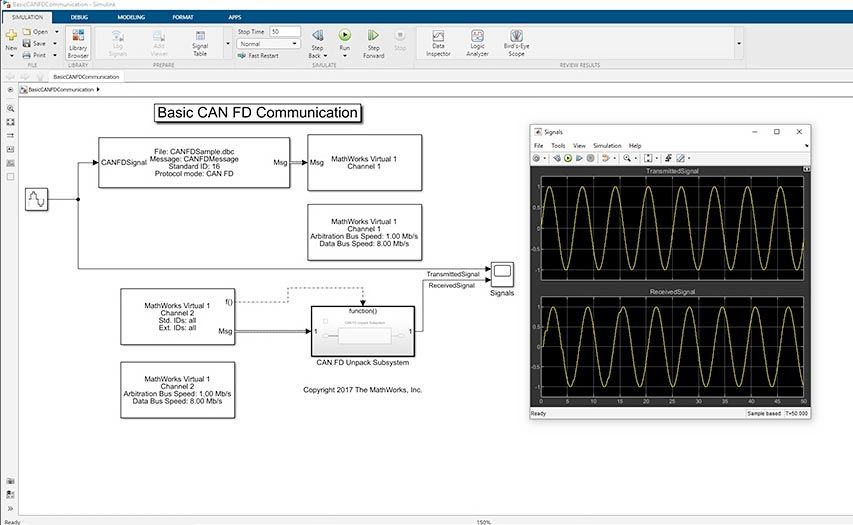This screenshot has width=853, height=525.
Task: Click the Step Forward button
Action: click(373, 40)
